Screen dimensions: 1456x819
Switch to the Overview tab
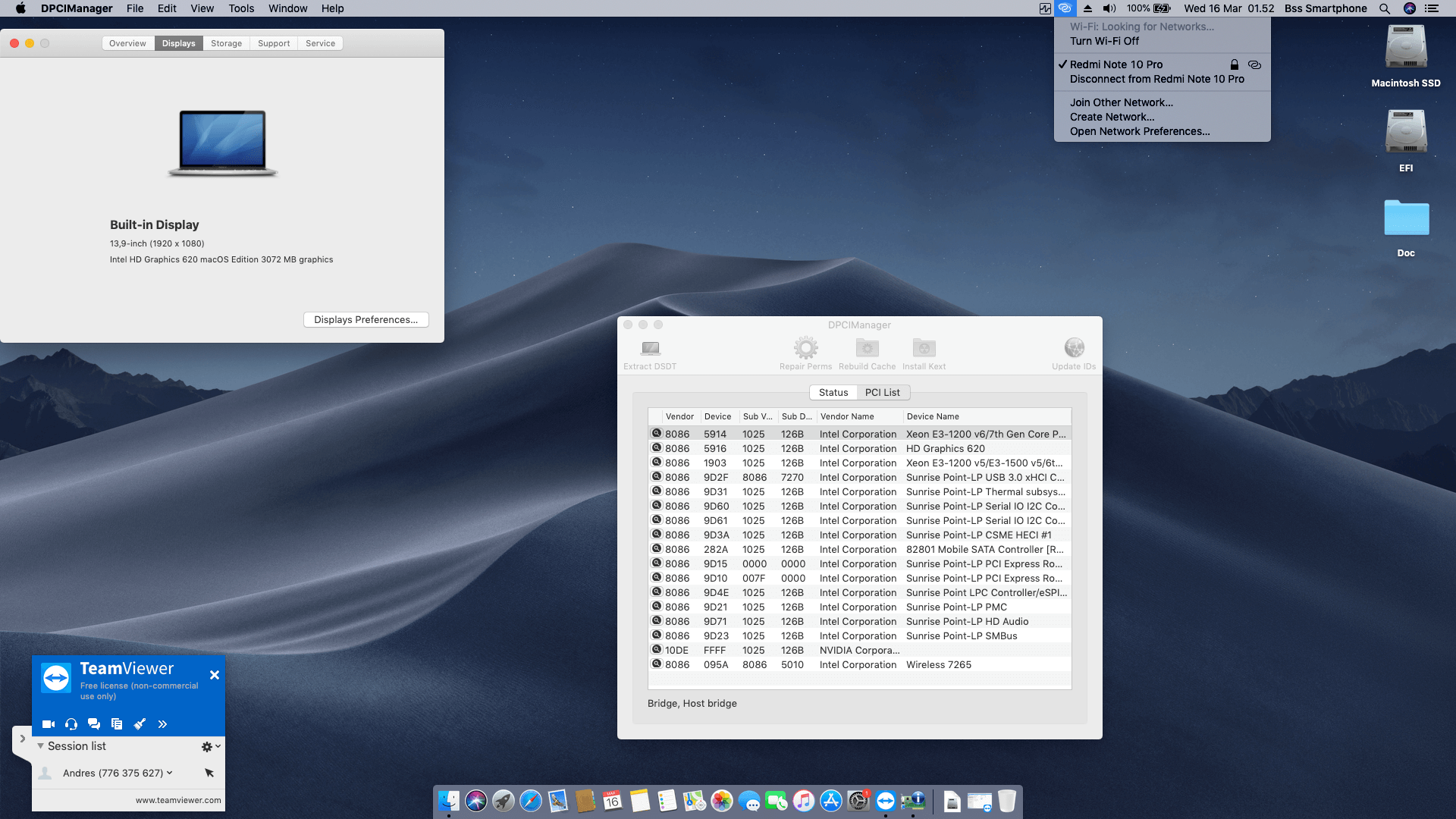[127, 43]
